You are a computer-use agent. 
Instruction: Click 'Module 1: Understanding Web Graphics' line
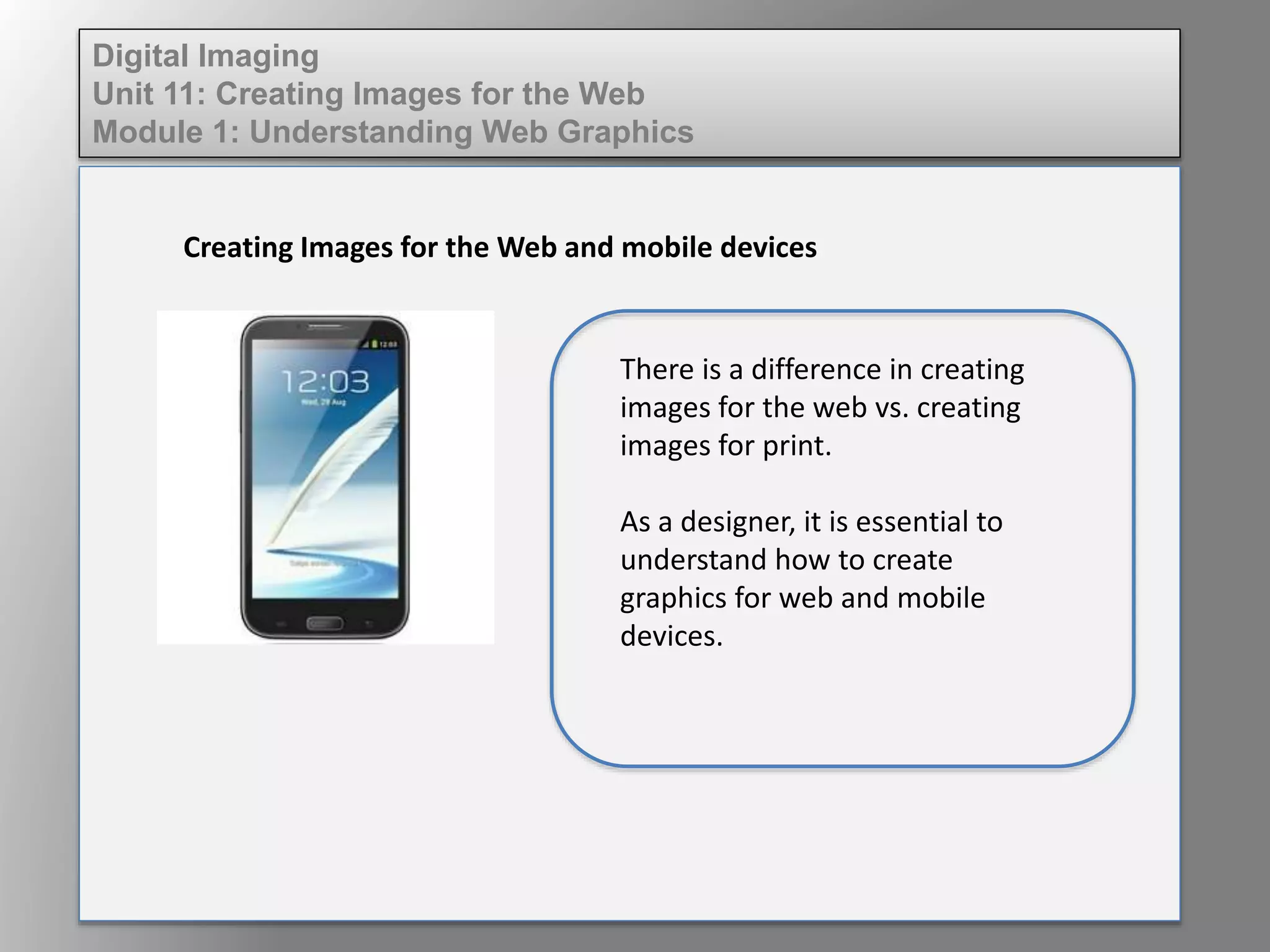pos(393,132)
